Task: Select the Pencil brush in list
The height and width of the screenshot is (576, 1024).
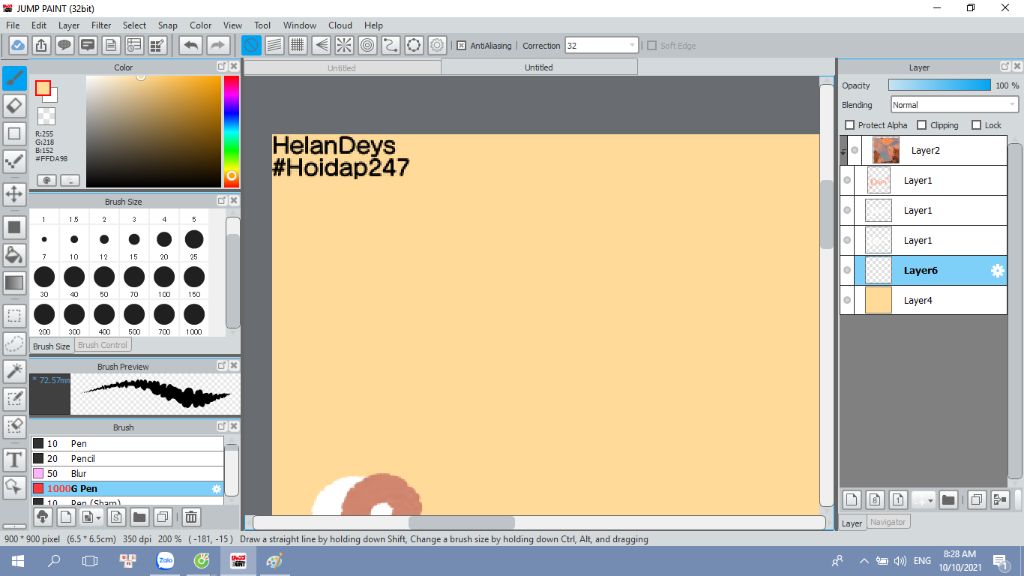Action: tap(127, 458)
